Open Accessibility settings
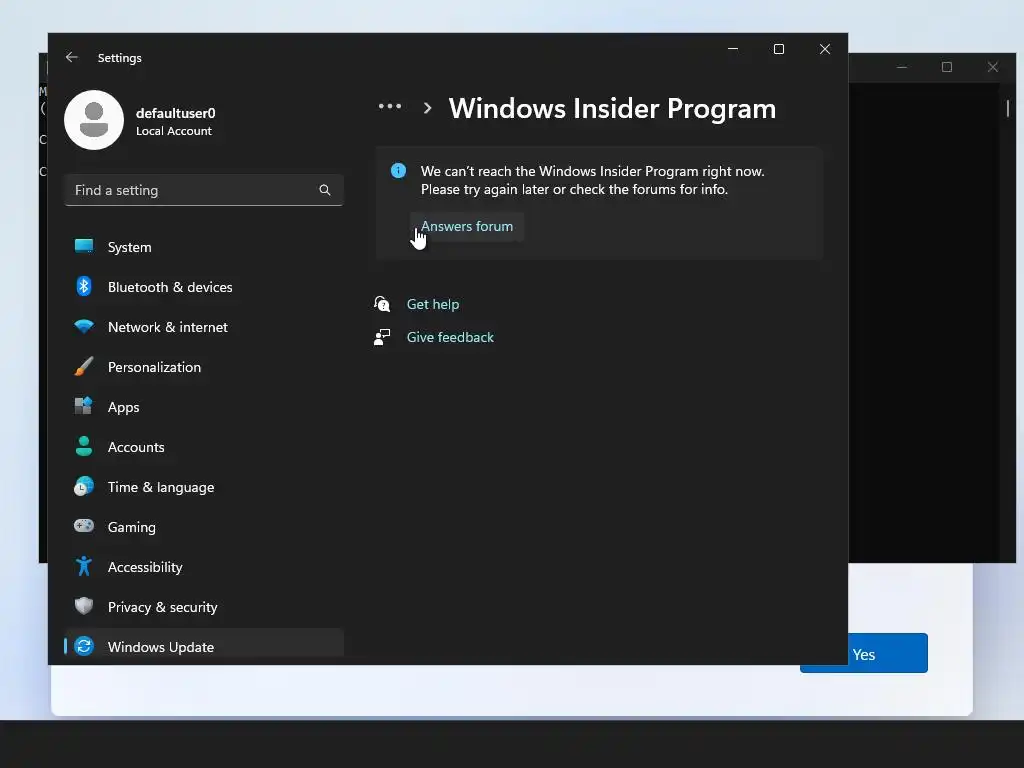The height and width of the screenshot is (768, 1024). coord(204,567)
